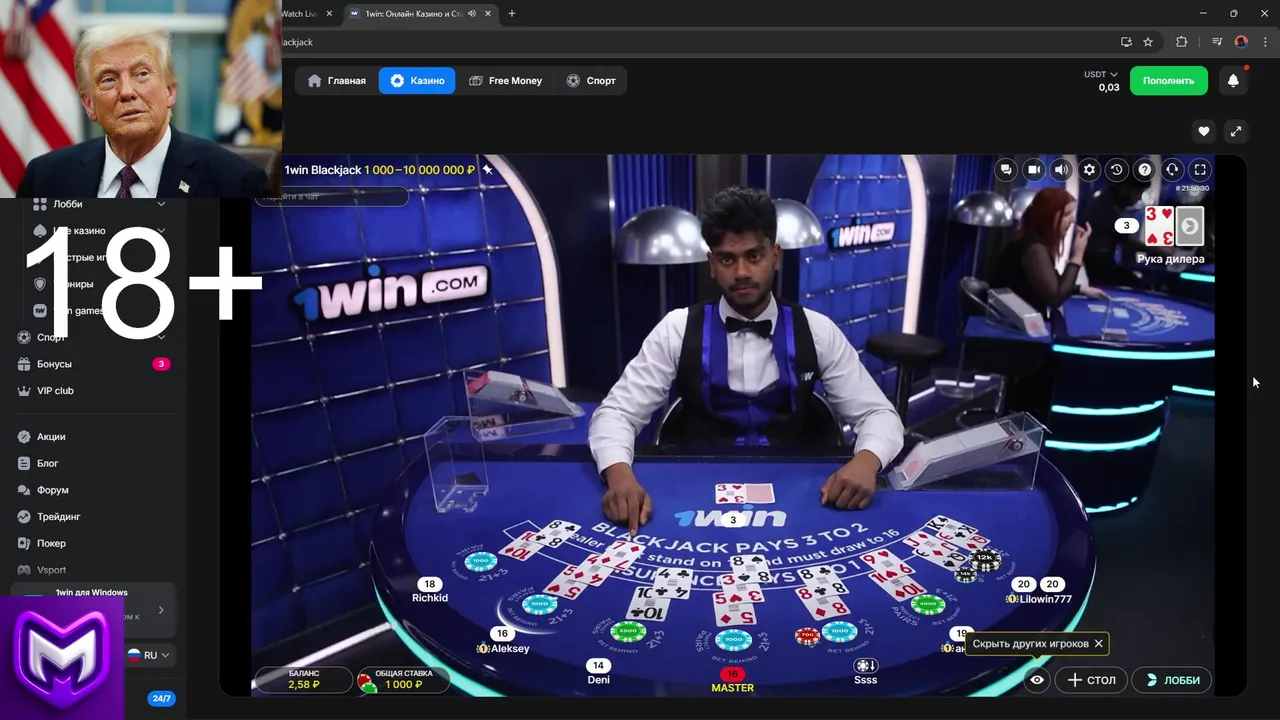Switch to the Спорт top tab
The image size is (1280, 720).
(591, 81)
